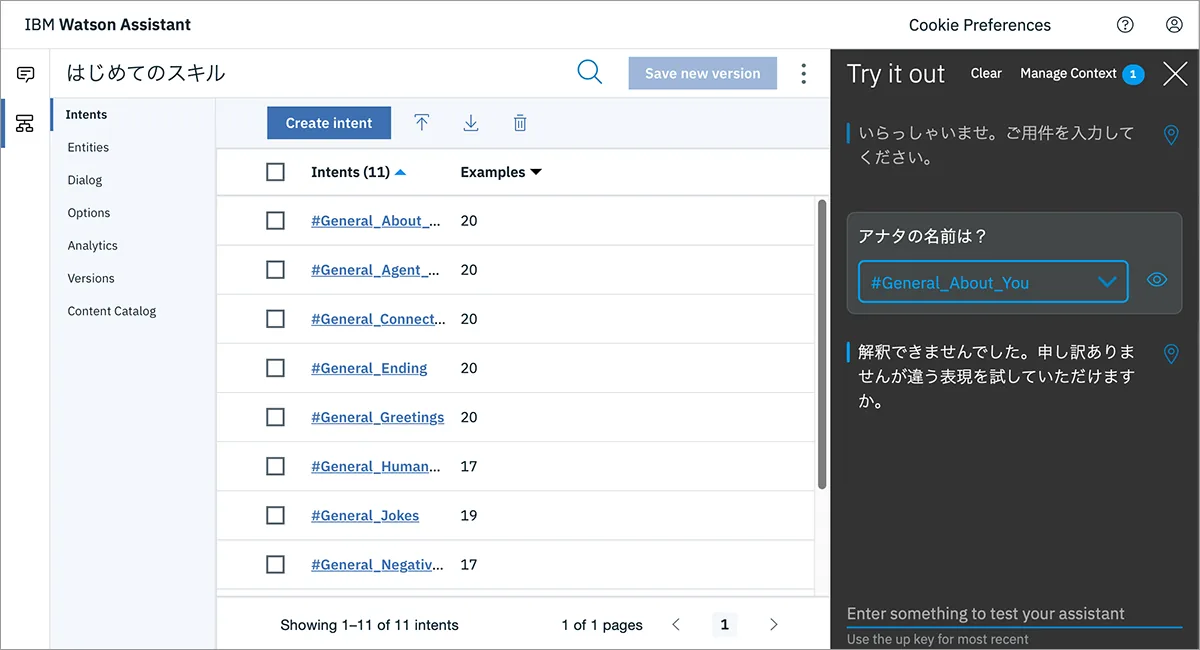1200x650 pixels.
Task: Open the Skills icon in left rail
Action: tap(25, 123)
